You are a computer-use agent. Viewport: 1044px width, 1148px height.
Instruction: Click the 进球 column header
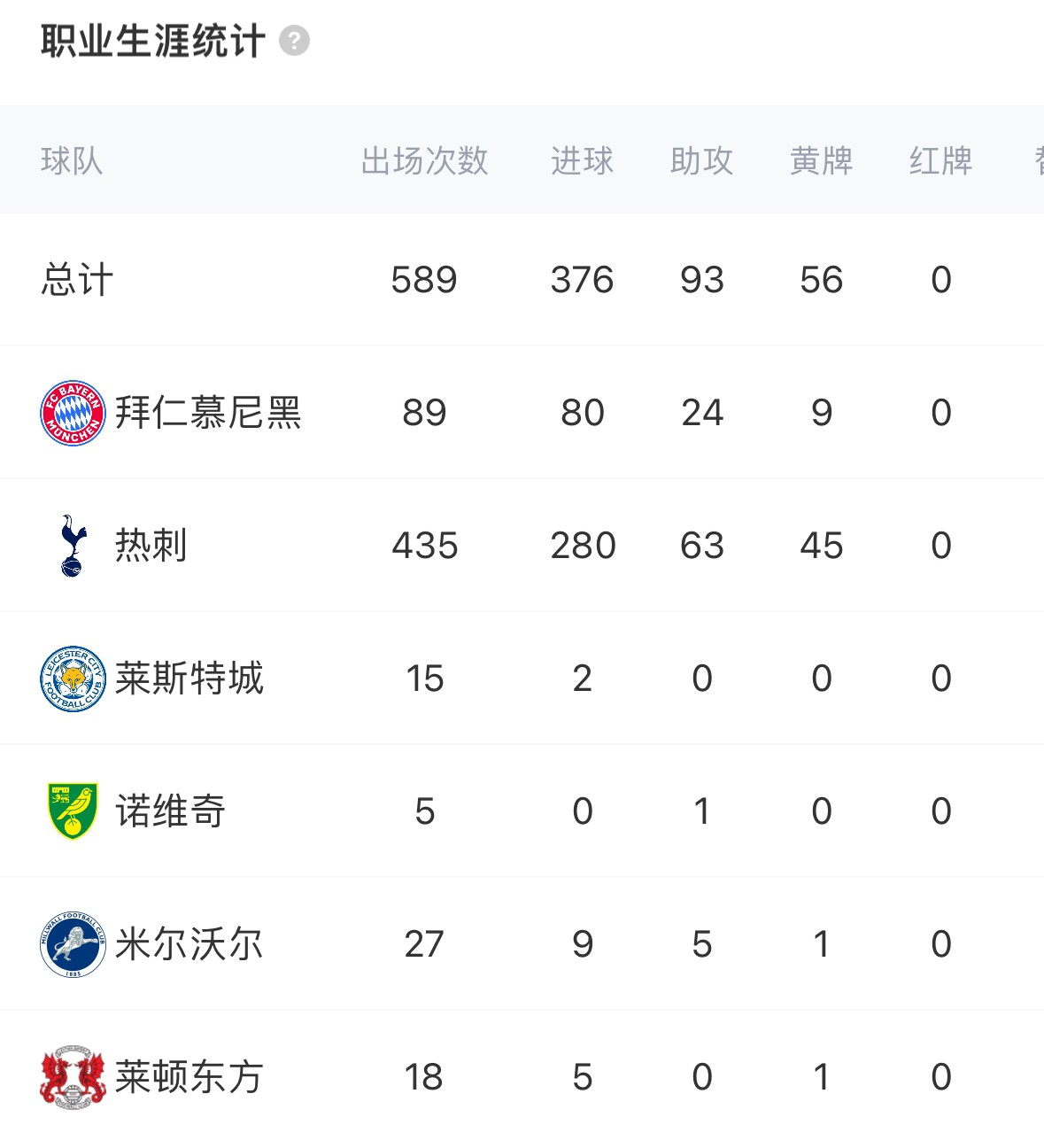pos(582,161)
